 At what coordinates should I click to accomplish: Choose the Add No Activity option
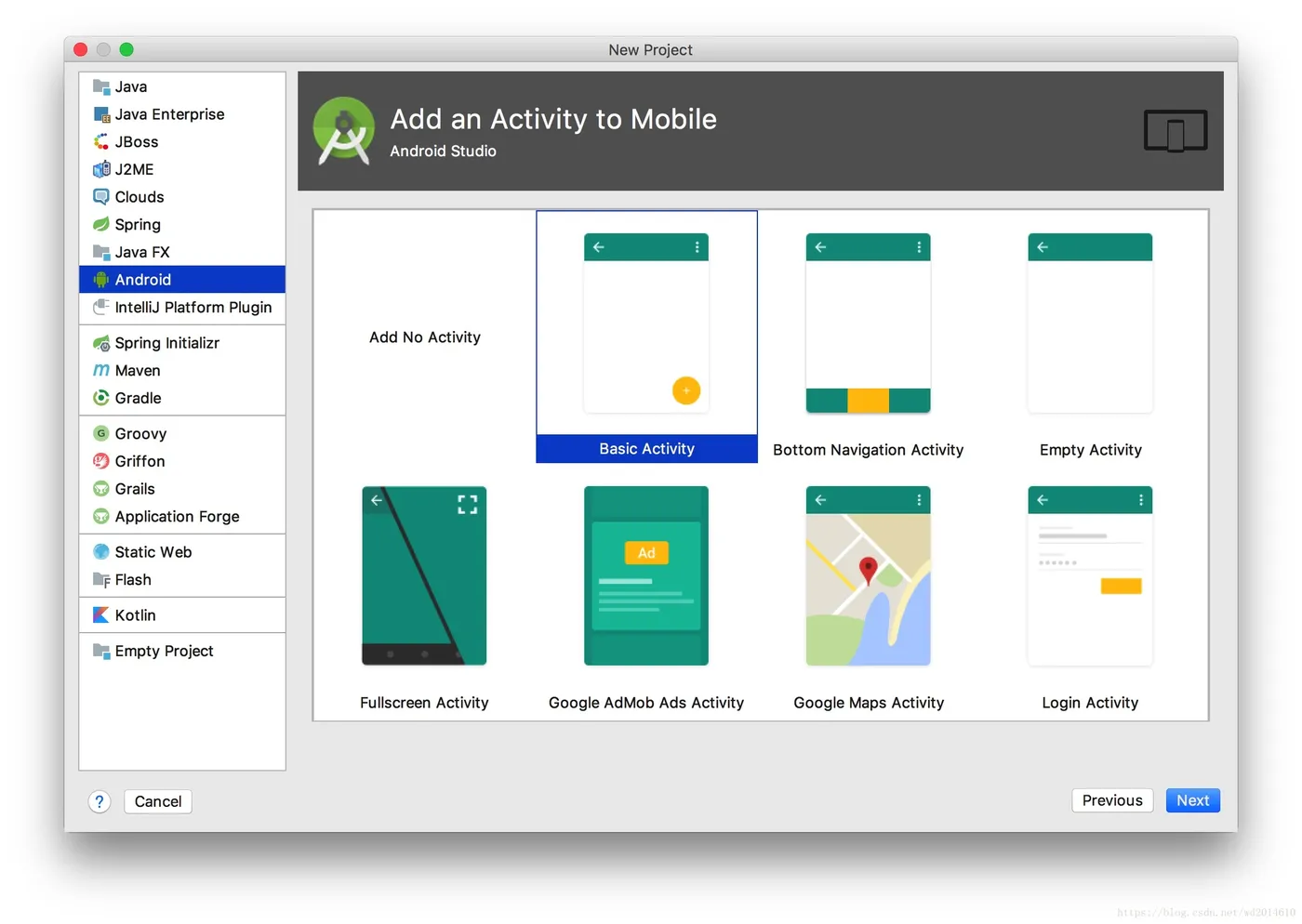pos(425,337)
